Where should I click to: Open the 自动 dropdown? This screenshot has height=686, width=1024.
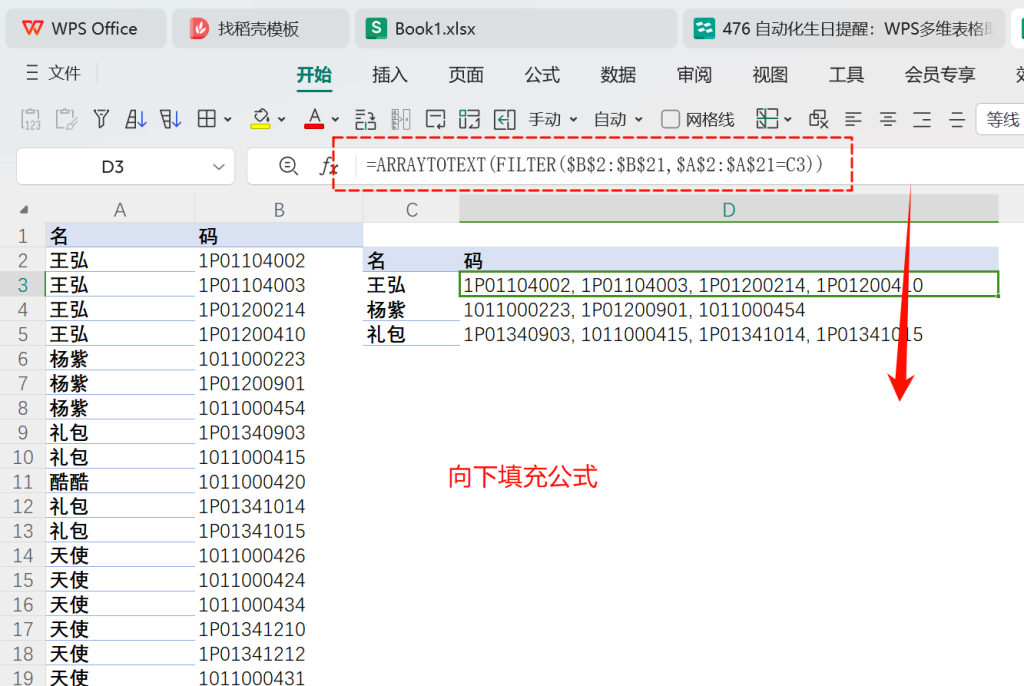618,120
